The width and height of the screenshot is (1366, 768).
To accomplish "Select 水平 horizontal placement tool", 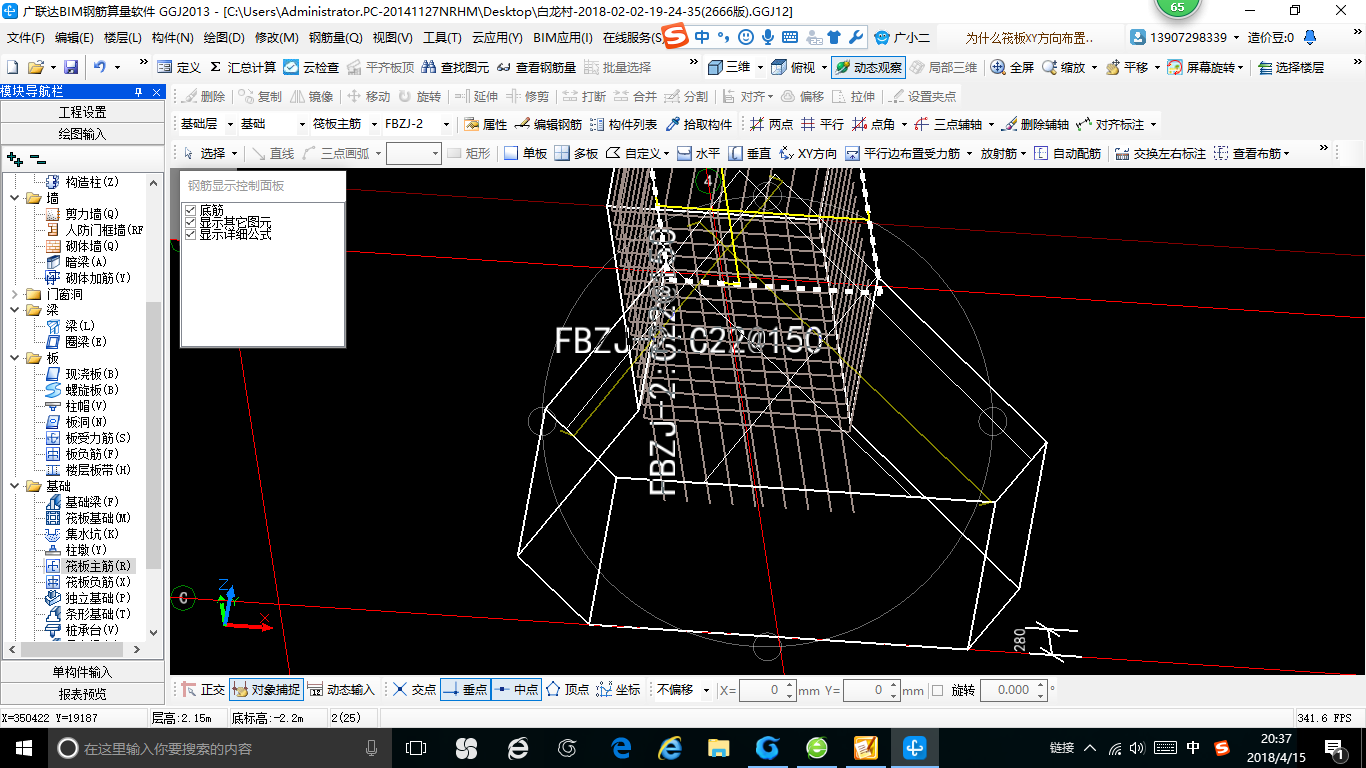I will point(698,153).
